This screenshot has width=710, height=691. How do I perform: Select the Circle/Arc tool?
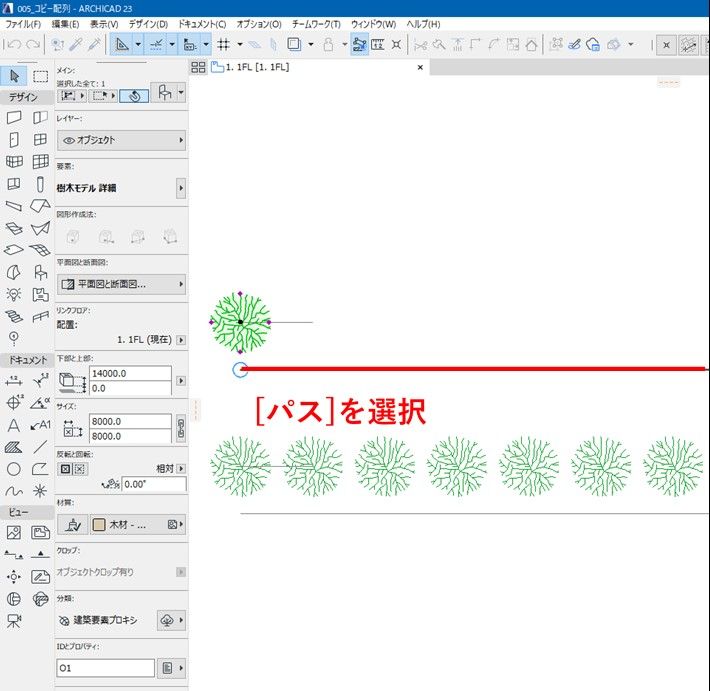point(14,469)
